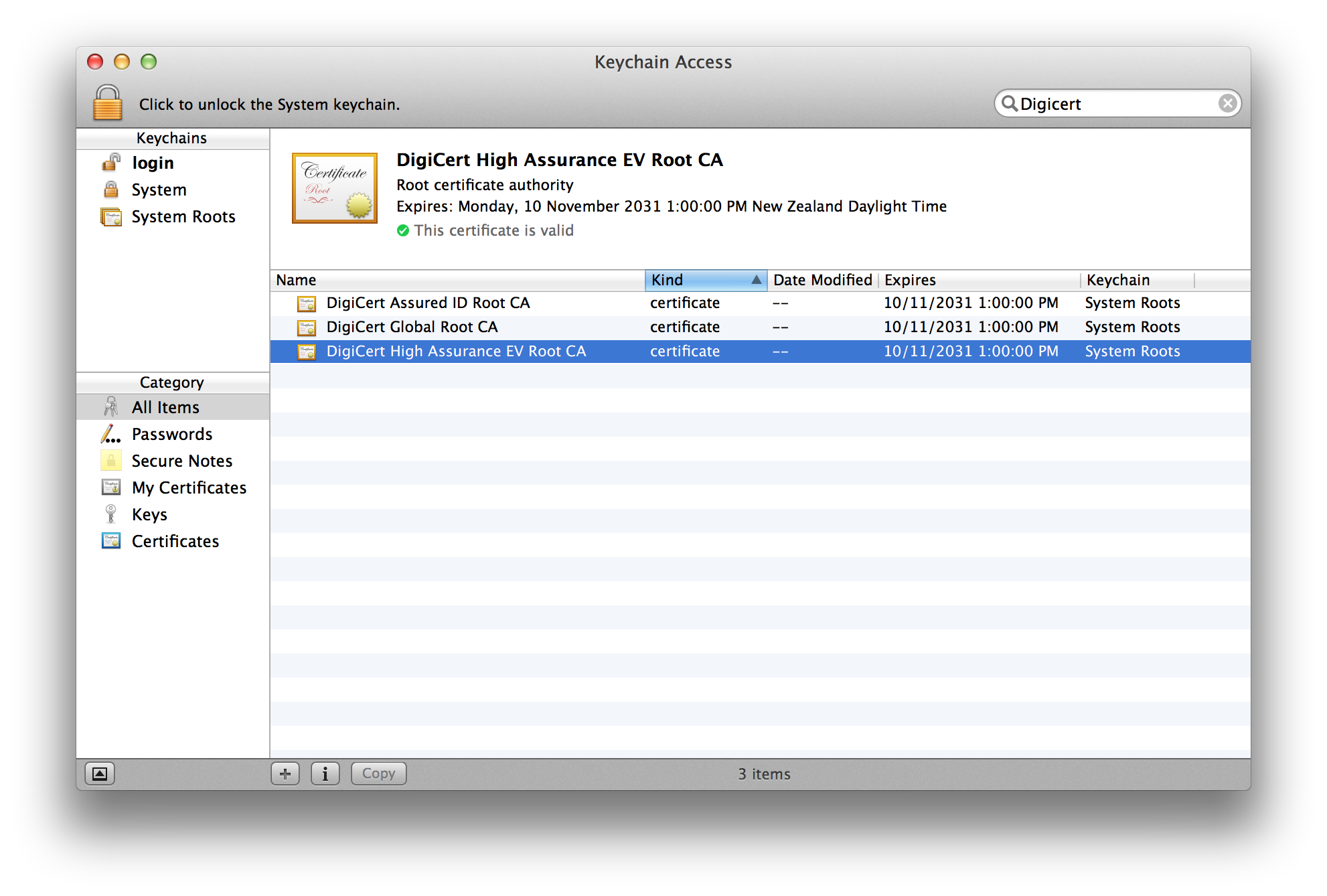Click into the Digicert search field
This screenshot has height=896, width=1327.
[1117, 104]
